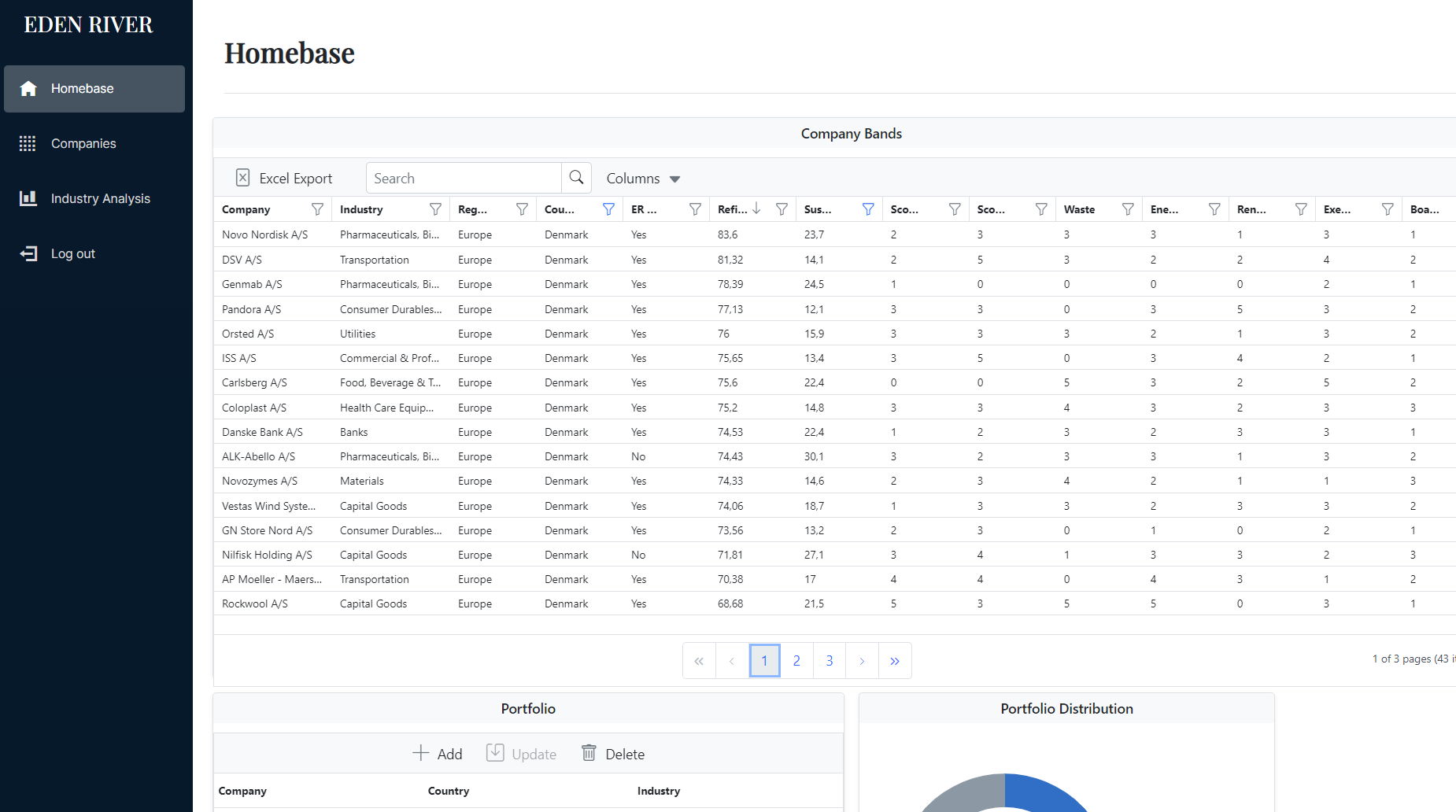The height and width of the screenshot is (812, 1456).
Task: Open the Homebase menu item
Action: (94, 89)
